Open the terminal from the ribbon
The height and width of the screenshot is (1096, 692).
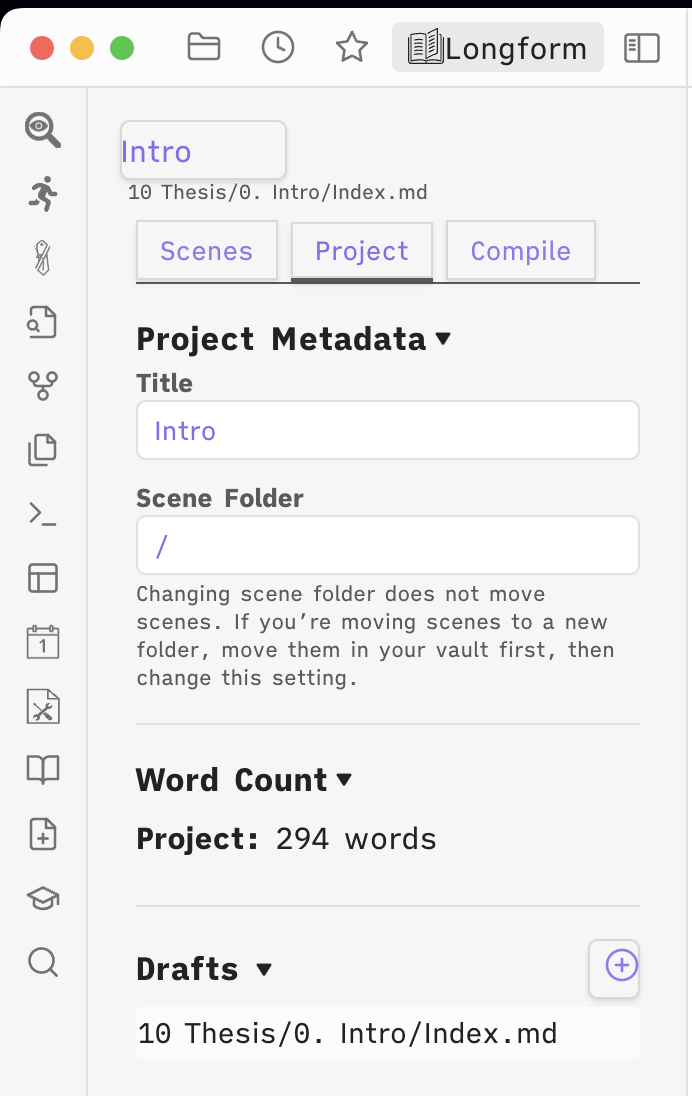[41, 514]
